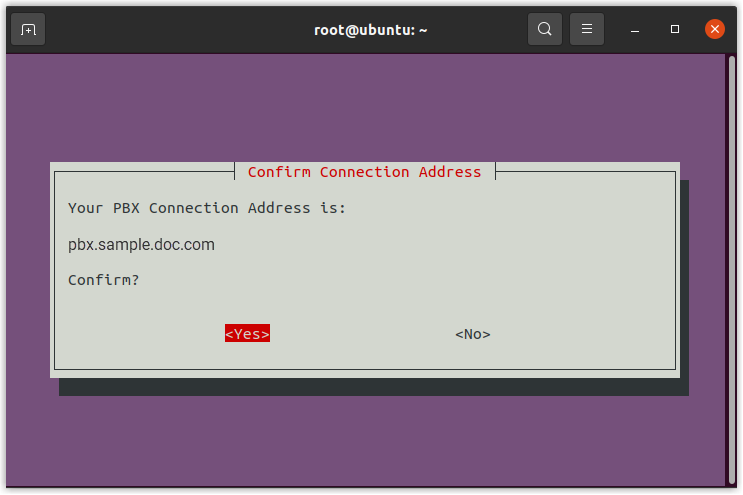Viewport: 743px width, 495px height.
Task: Open a new terminal tab
Action: tap(28, 29)
